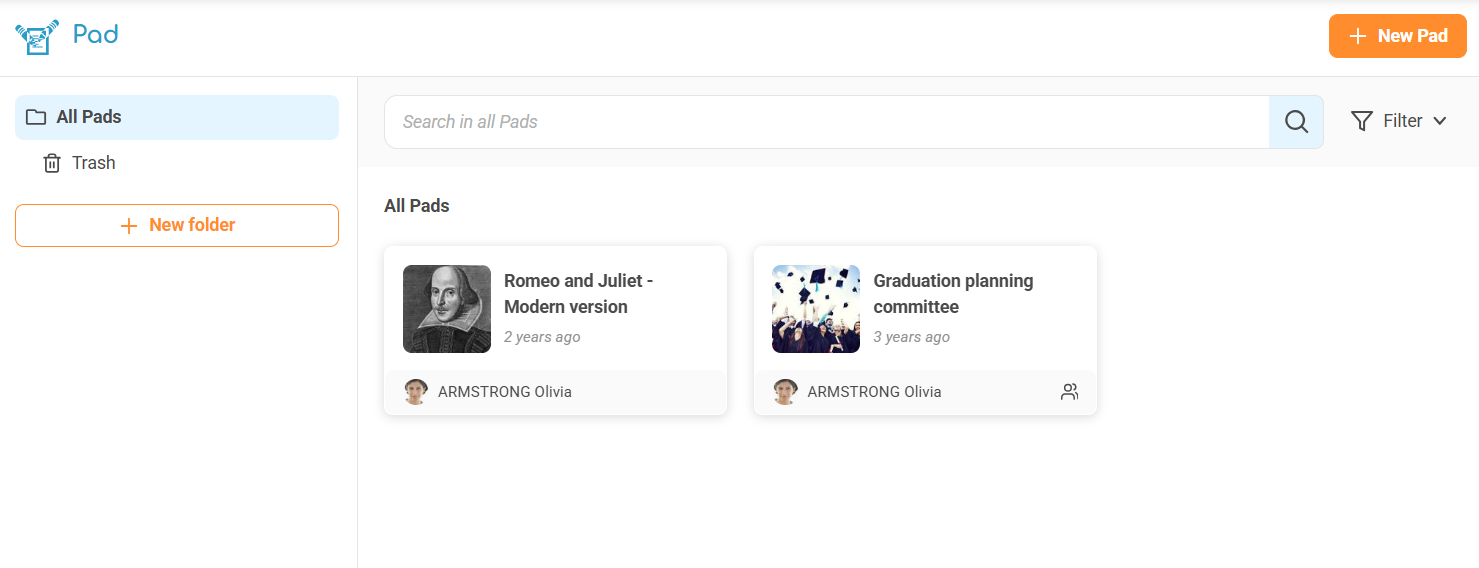
Task: Open the Trash sidebar item
Action: pos(94,163)
